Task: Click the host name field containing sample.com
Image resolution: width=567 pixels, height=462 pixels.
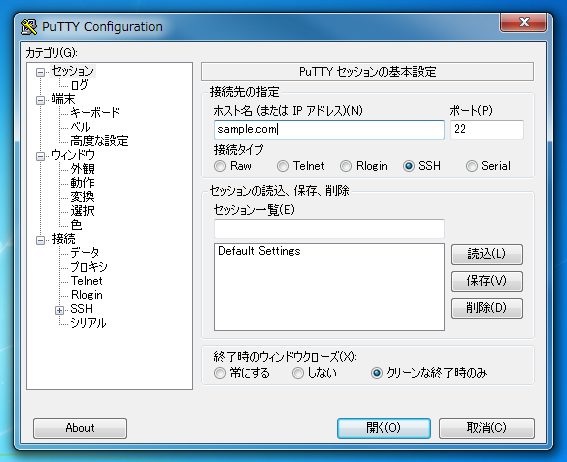Action: click(329, 130)
